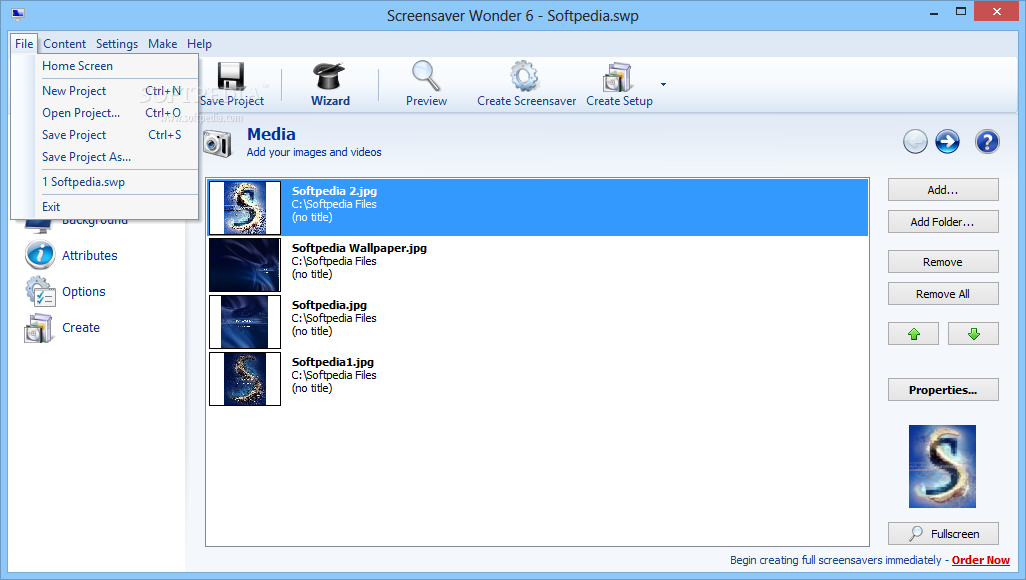This screenshot has width=1026, height=580.
Task: Choose Home Screen from File menu
Action: click(105, 66)
